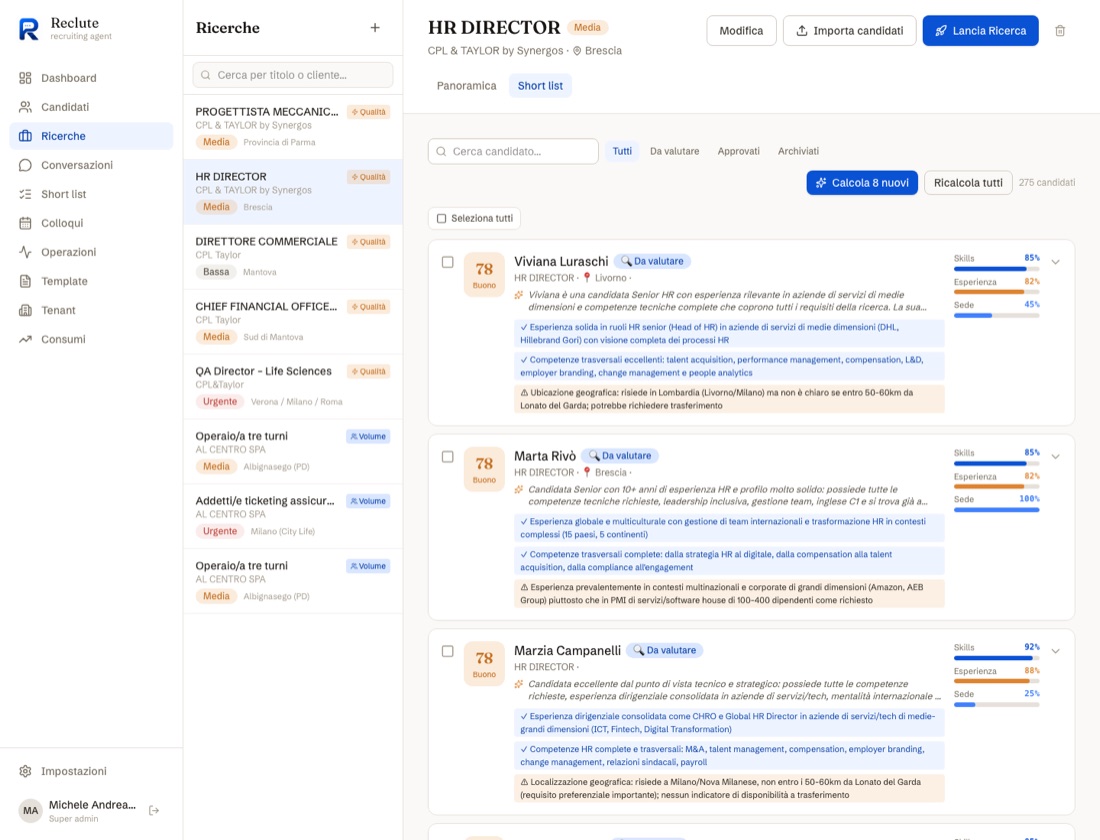
Task: Click Marta Rivò's candidate name
Action: 544,456
